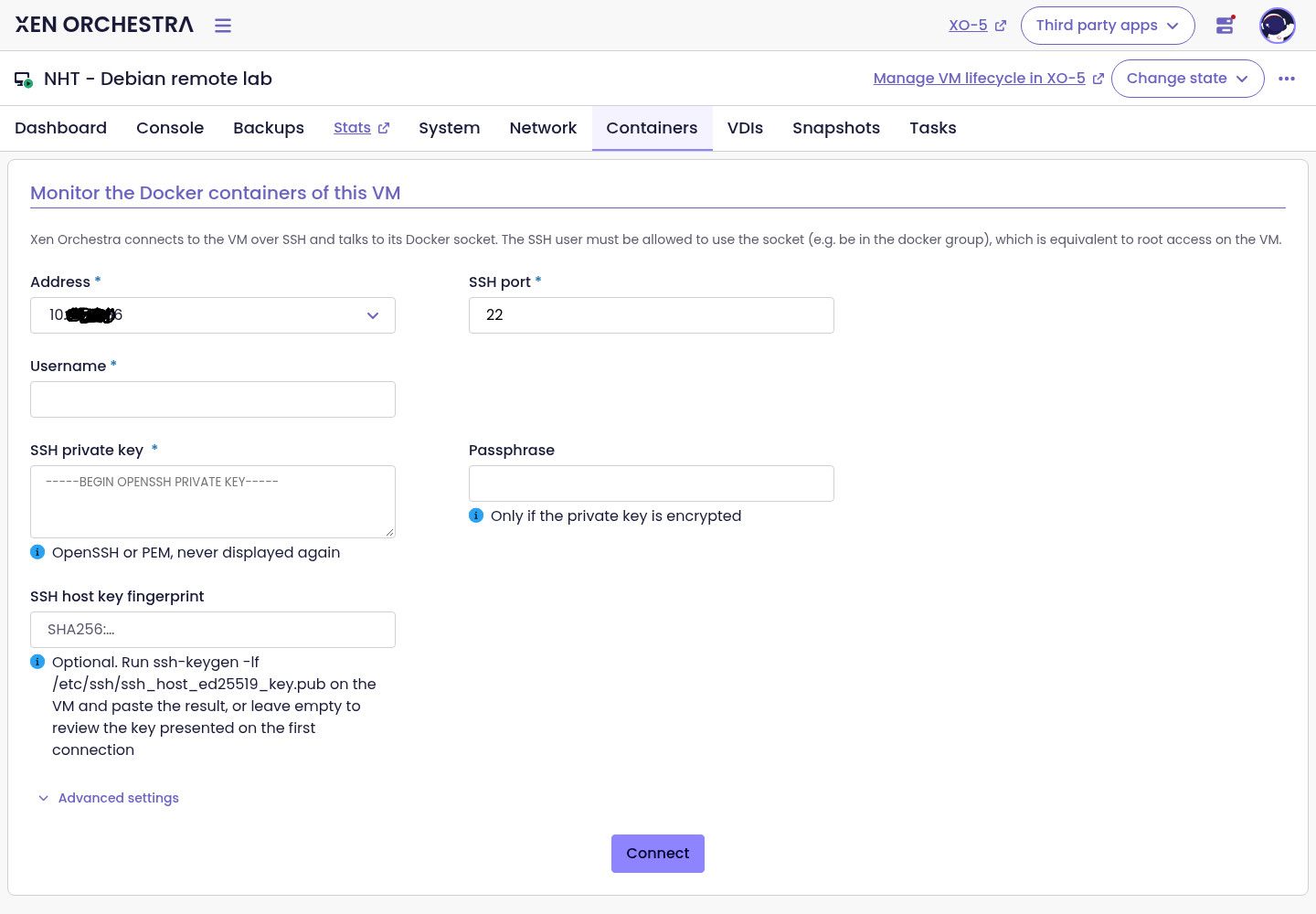Open the Tasks tab

pyautogui.click(x=933, y=128)
